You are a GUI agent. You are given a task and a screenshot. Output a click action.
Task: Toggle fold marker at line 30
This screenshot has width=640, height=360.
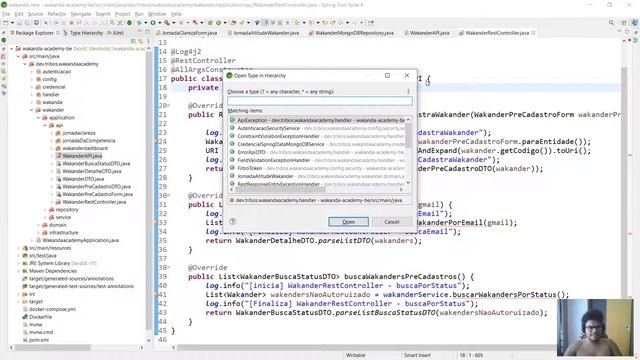pyautogui.click(x=169, y=196)
